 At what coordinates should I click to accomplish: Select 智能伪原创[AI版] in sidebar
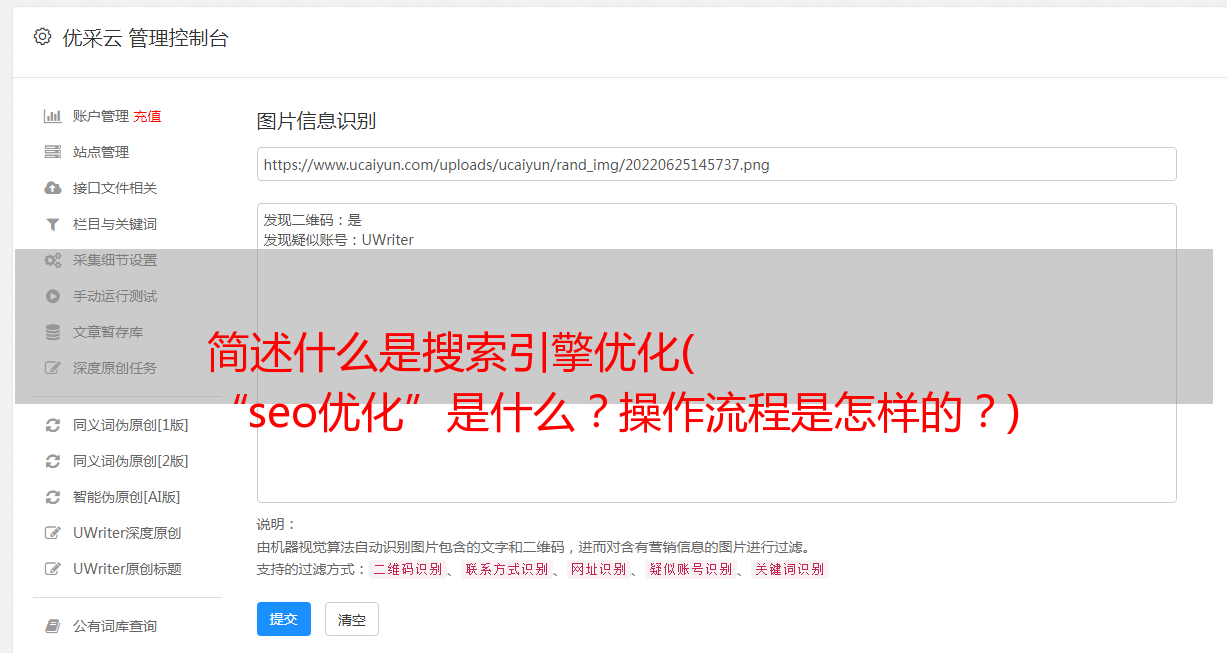click(x=127, y=497)
